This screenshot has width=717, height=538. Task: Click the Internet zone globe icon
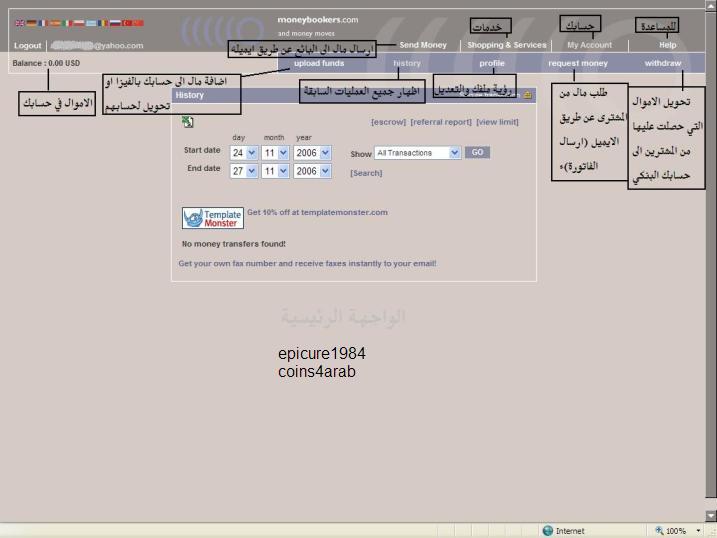click(x=548, y=531)
